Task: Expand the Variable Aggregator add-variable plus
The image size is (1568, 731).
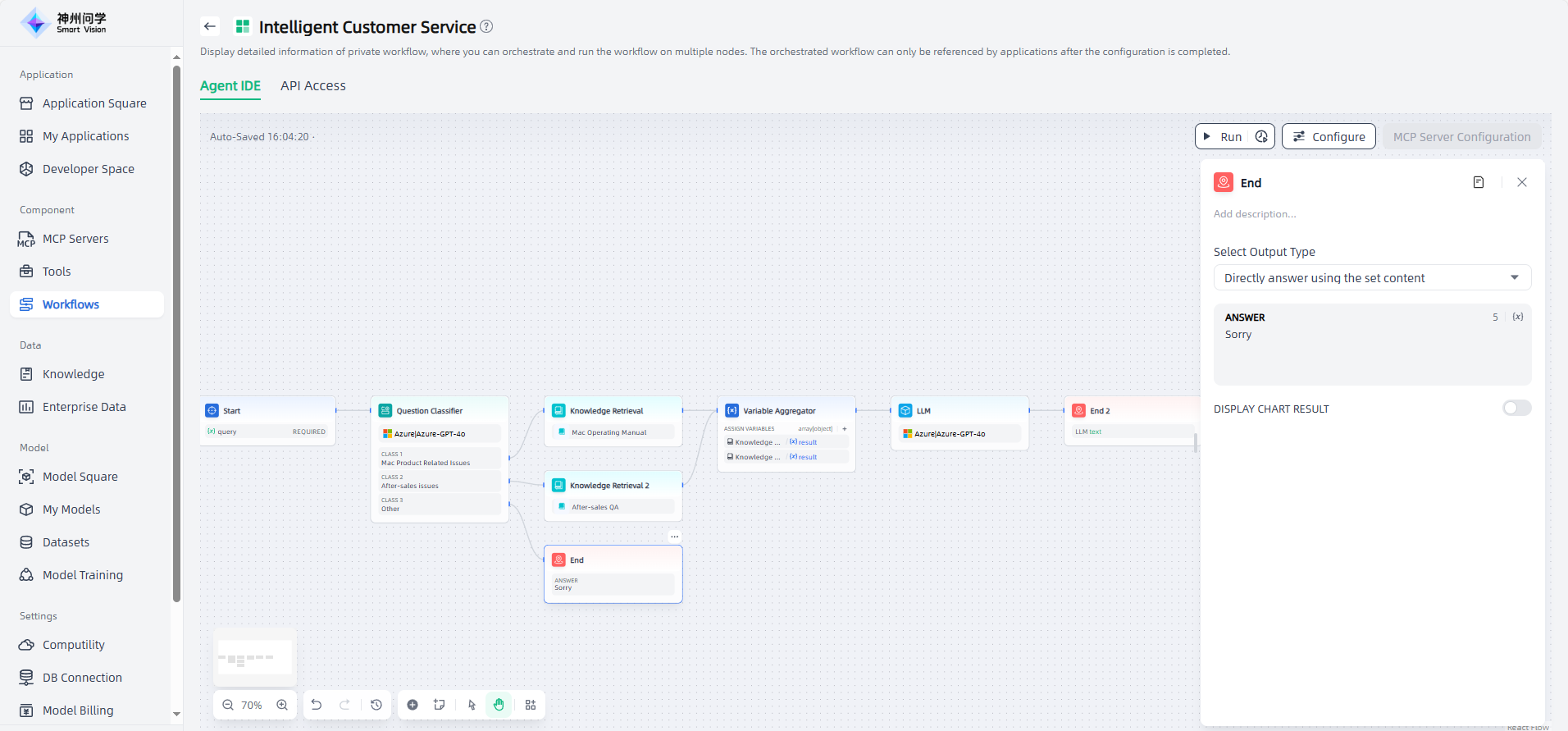Action: (x=844, y=428)
